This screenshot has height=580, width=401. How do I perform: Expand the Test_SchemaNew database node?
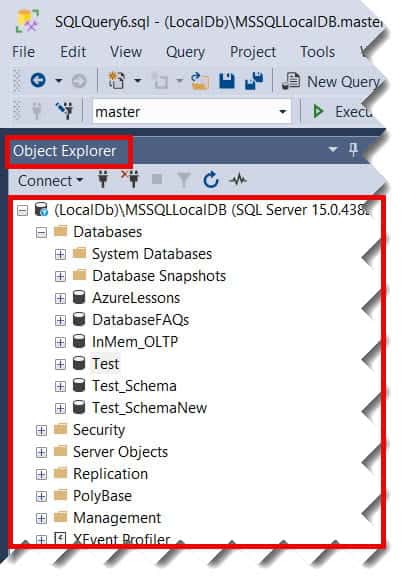click(60, 408)
